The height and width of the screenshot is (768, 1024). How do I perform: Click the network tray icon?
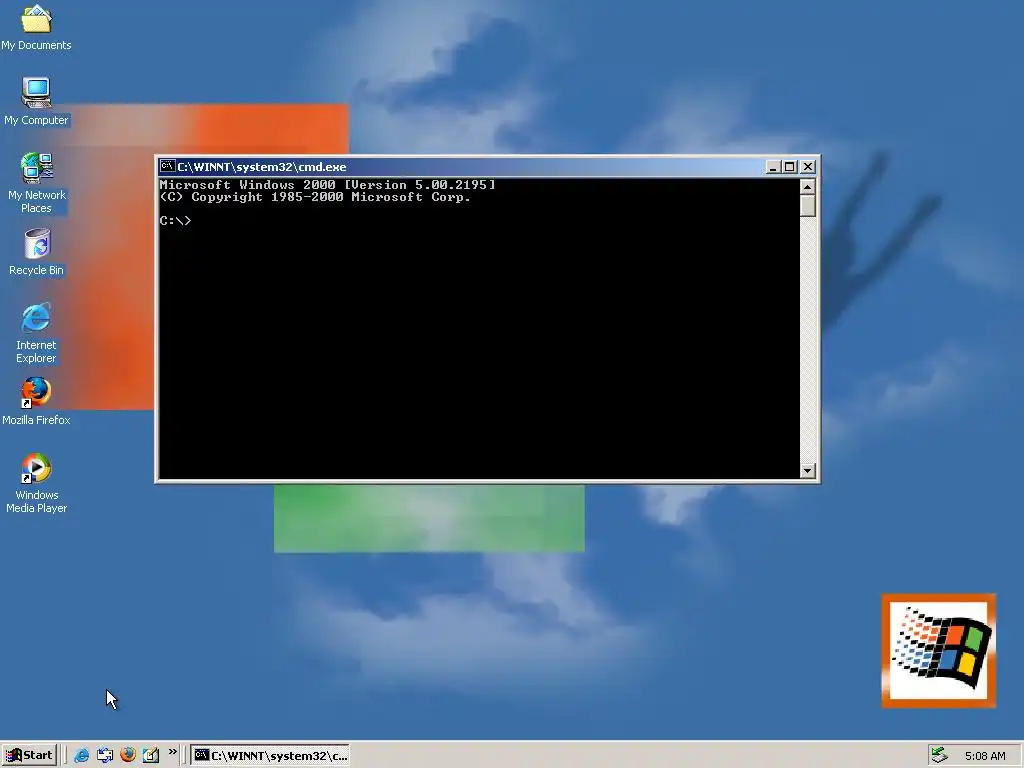coord(939,755)
